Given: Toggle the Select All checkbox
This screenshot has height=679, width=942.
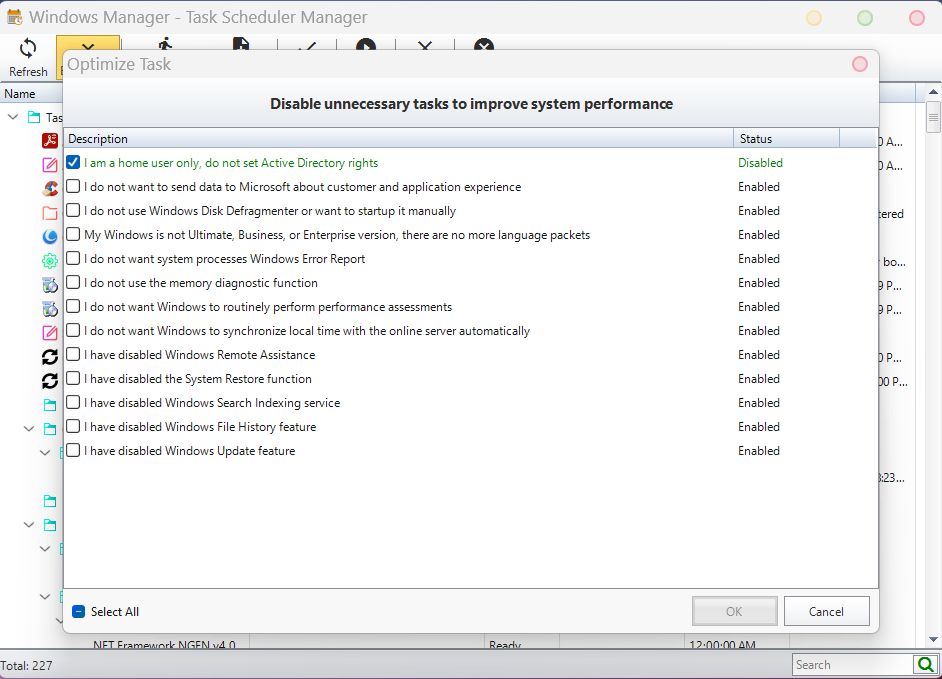Looking at the screenshot, I should 78,612.
